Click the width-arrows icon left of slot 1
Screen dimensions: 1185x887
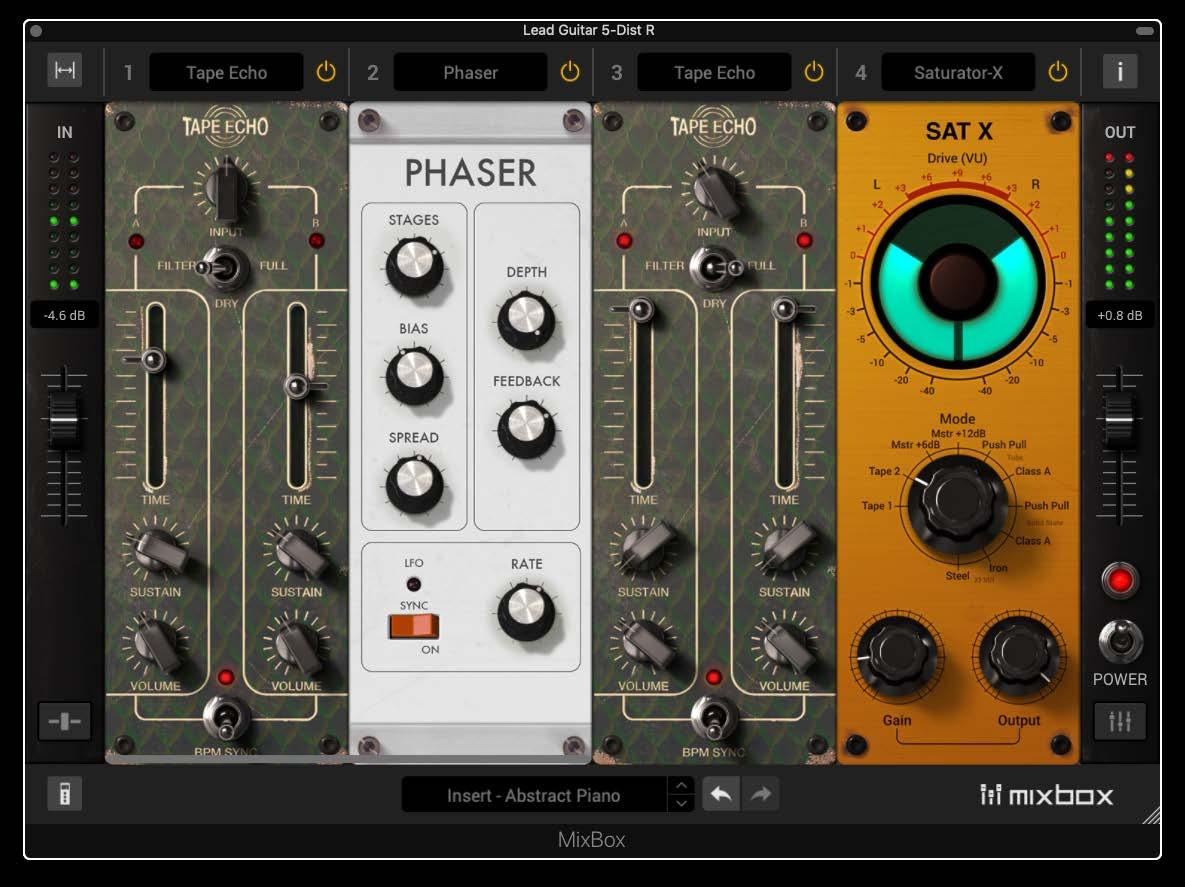pos(65,70)
